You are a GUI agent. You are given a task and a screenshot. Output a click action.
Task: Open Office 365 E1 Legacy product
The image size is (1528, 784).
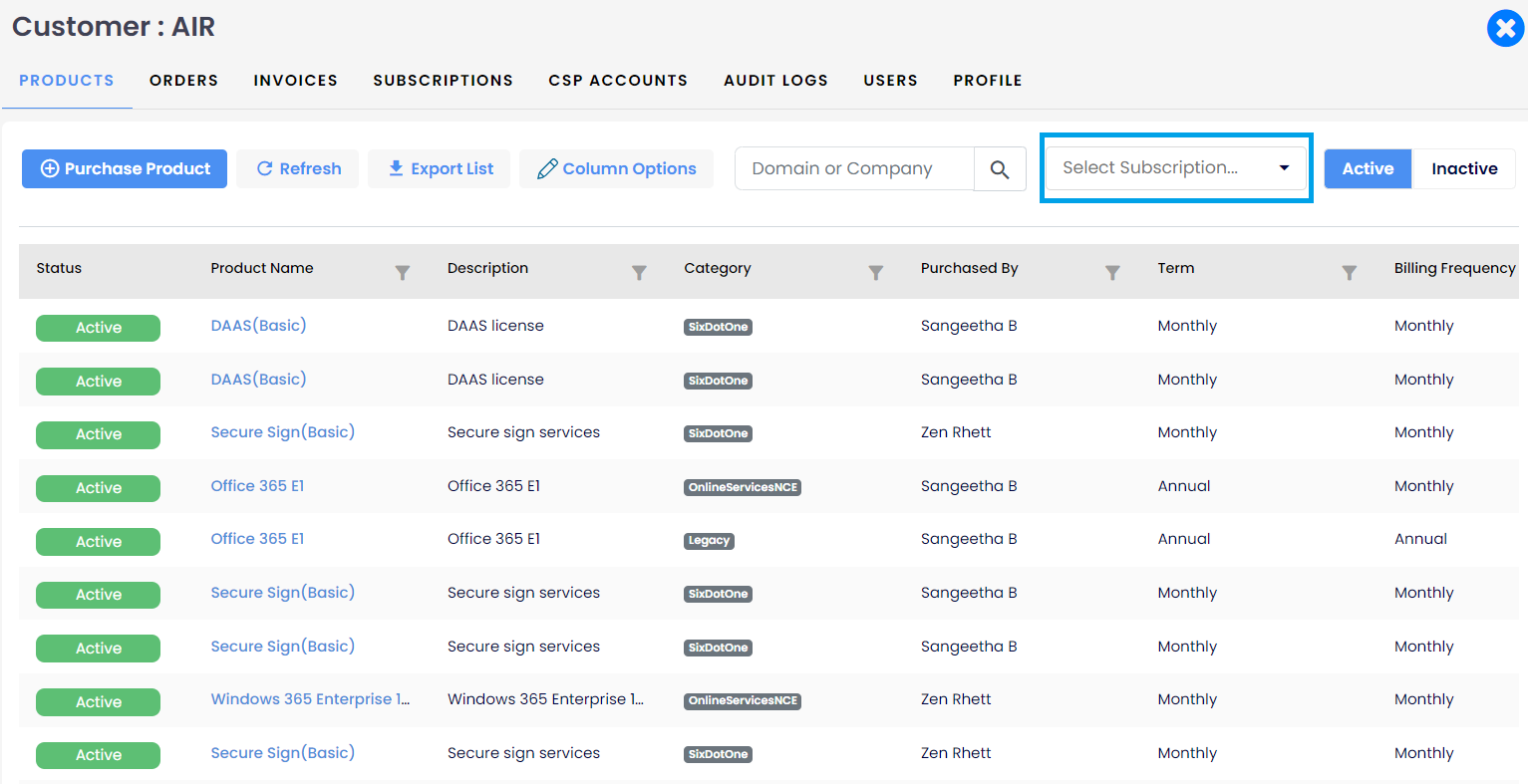[x=257, y=539]
